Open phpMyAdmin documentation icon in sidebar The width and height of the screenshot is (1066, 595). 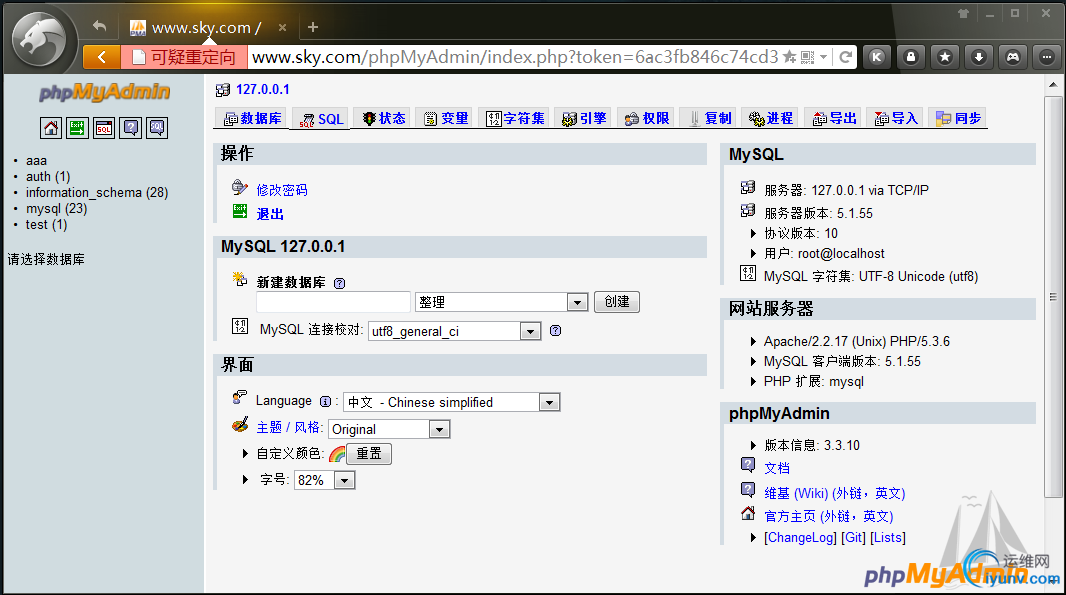pos(131,127)
